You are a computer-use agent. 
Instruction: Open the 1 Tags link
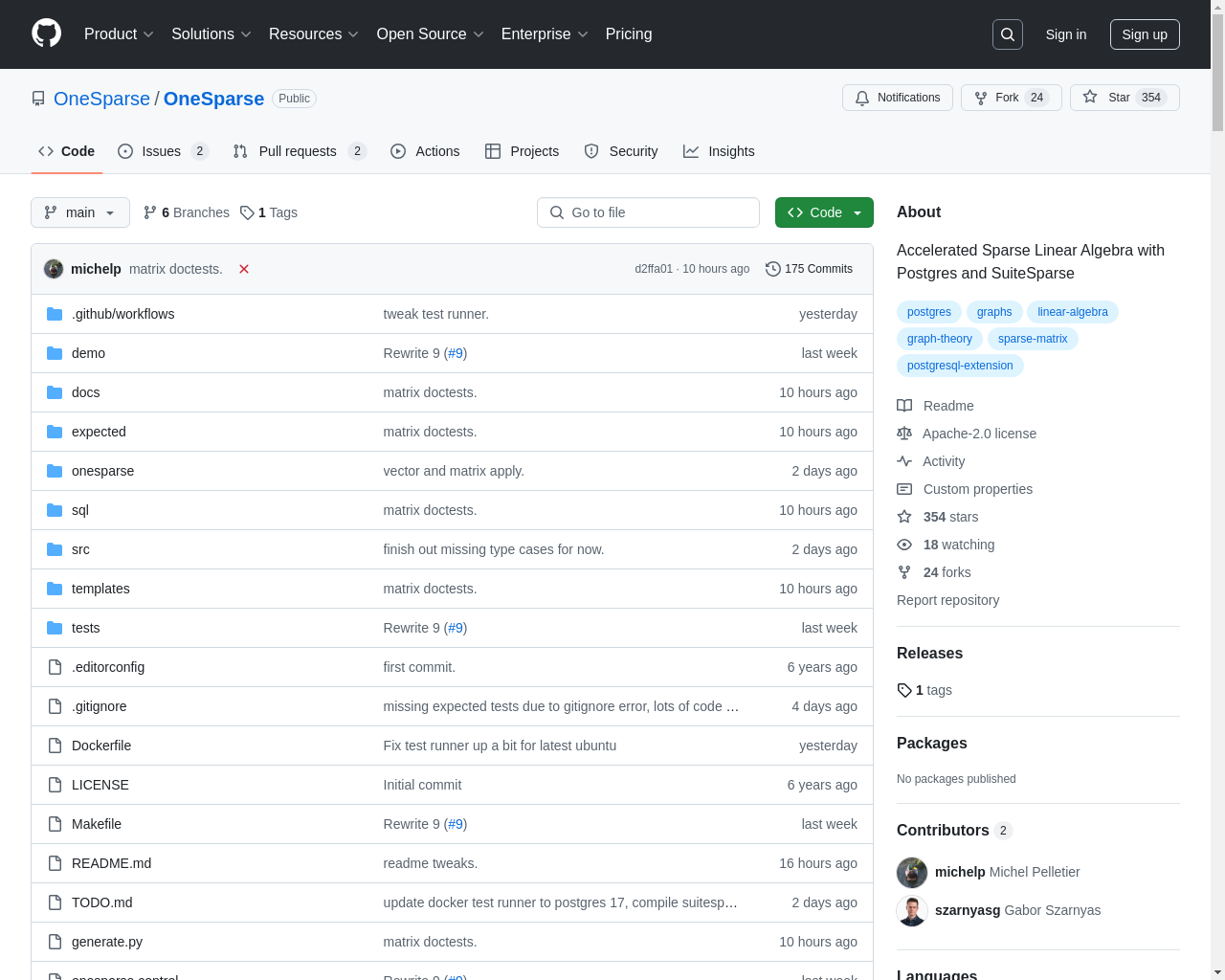pos(269,212)
